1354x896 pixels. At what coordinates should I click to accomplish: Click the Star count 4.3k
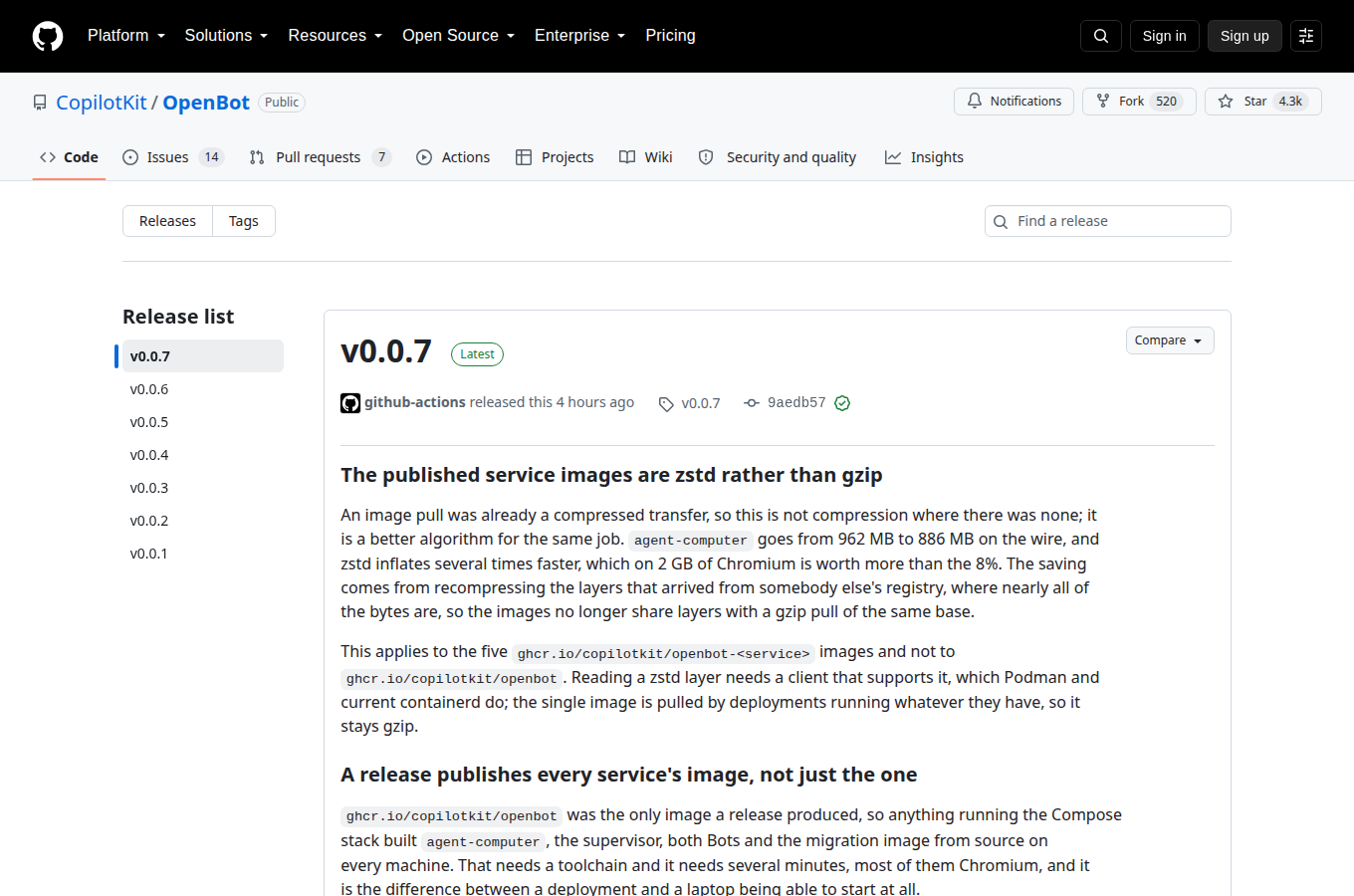click(x=1290, y=102)
